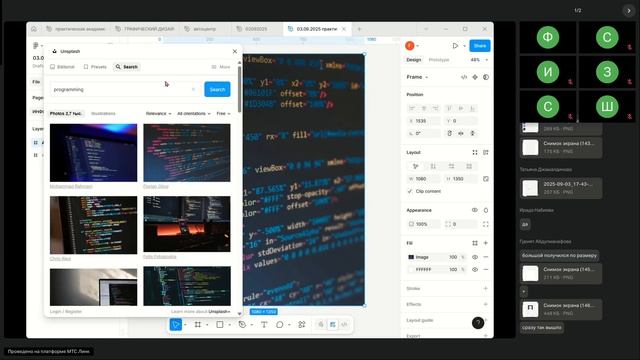Switch to the Editorial tab in Unsplash

(62, 67)
